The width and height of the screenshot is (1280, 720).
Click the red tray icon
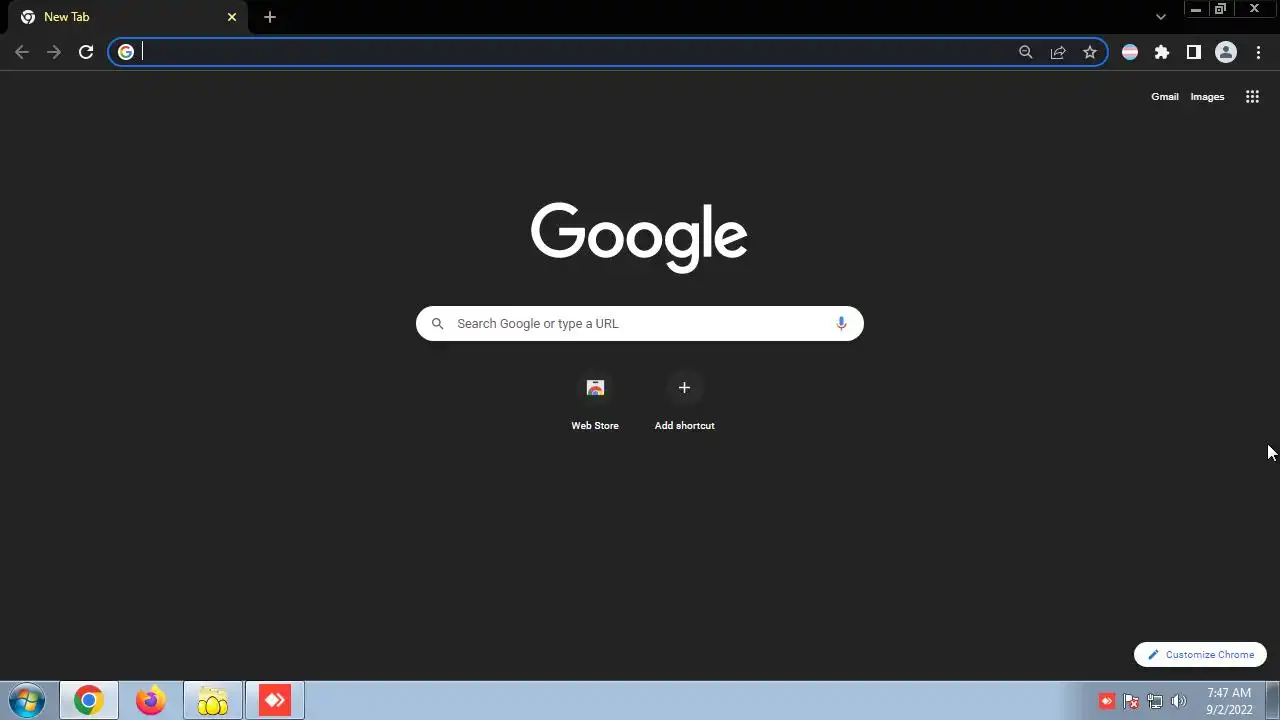1107,701
